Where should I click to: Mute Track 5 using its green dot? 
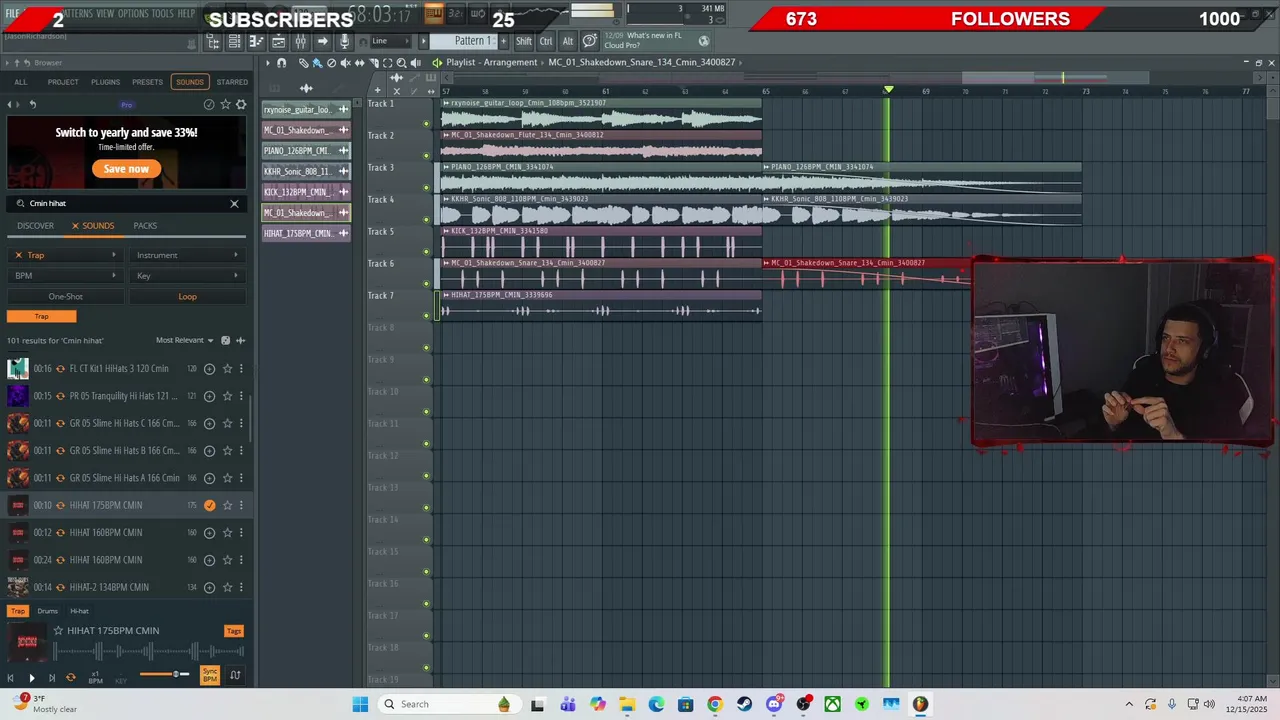coord(426,251)
